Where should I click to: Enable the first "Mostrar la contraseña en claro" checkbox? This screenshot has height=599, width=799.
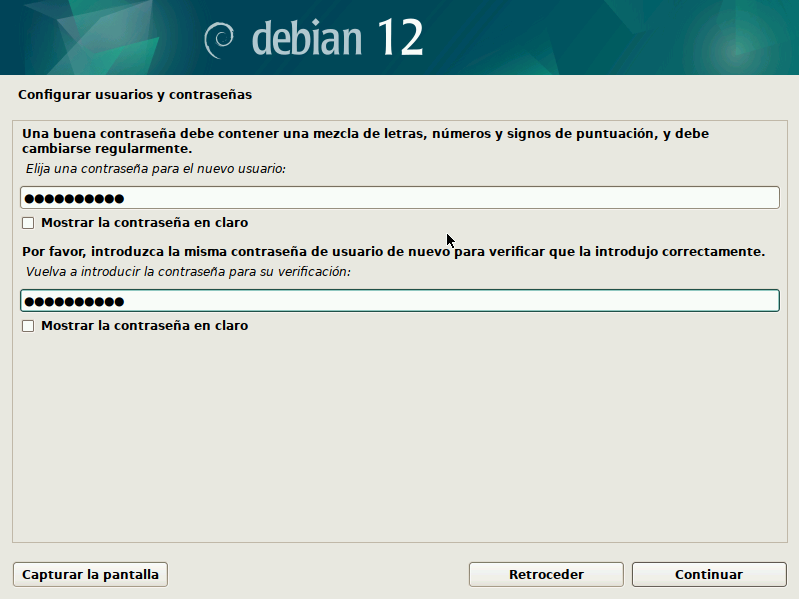28,223
